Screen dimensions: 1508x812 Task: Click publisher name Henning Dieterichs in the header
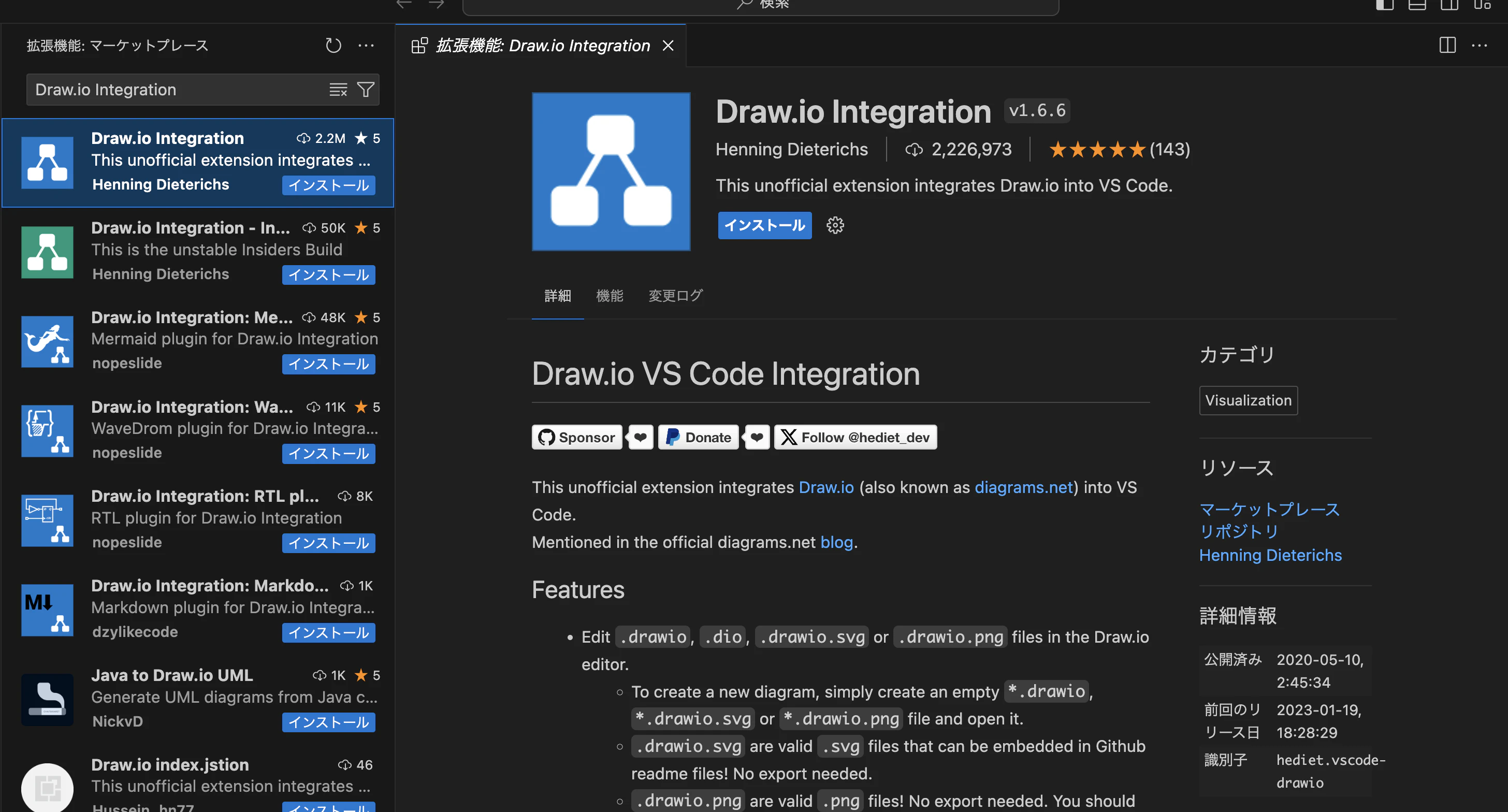(791, 149)
